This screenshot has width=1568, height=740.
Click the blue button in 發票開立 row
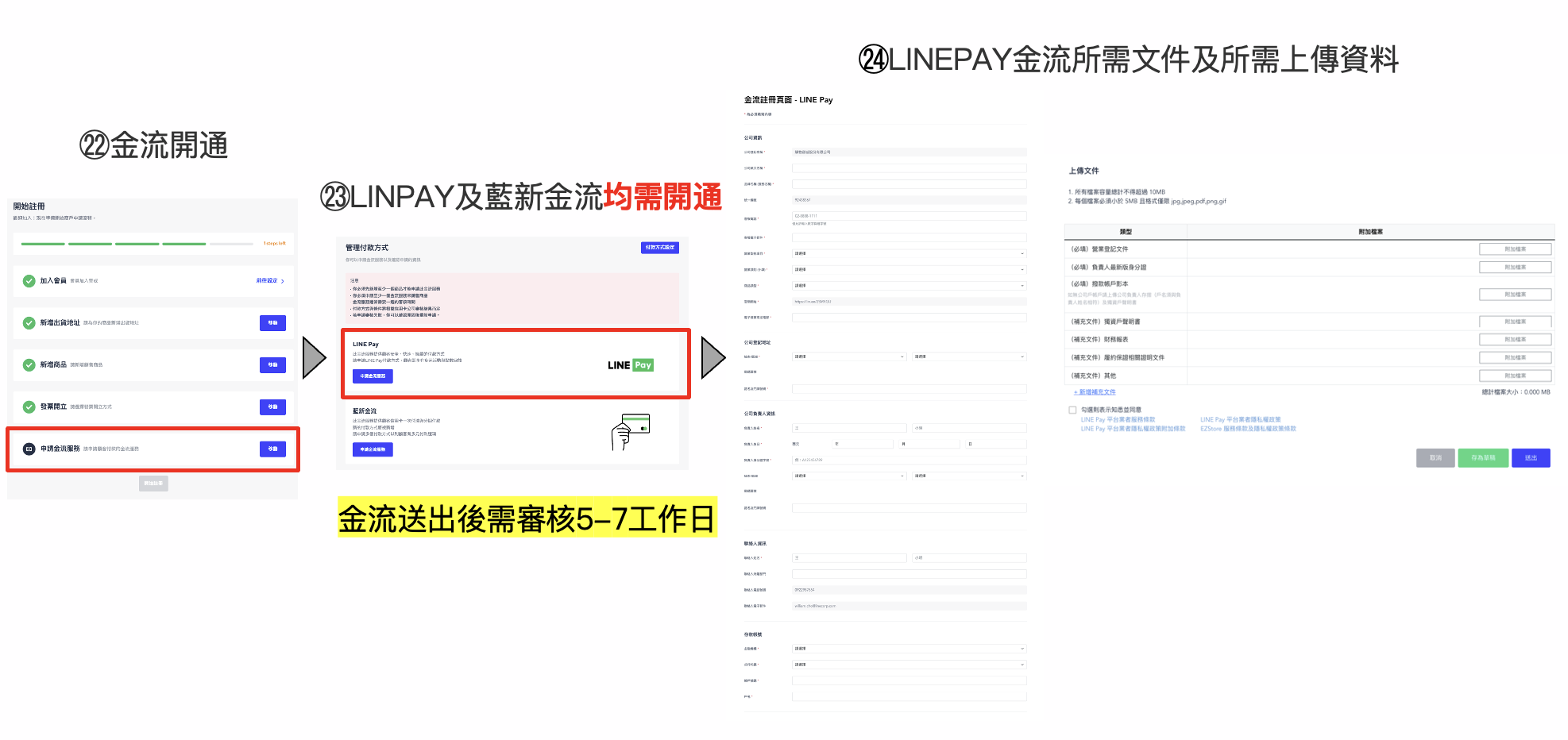[x=272, y=407]
